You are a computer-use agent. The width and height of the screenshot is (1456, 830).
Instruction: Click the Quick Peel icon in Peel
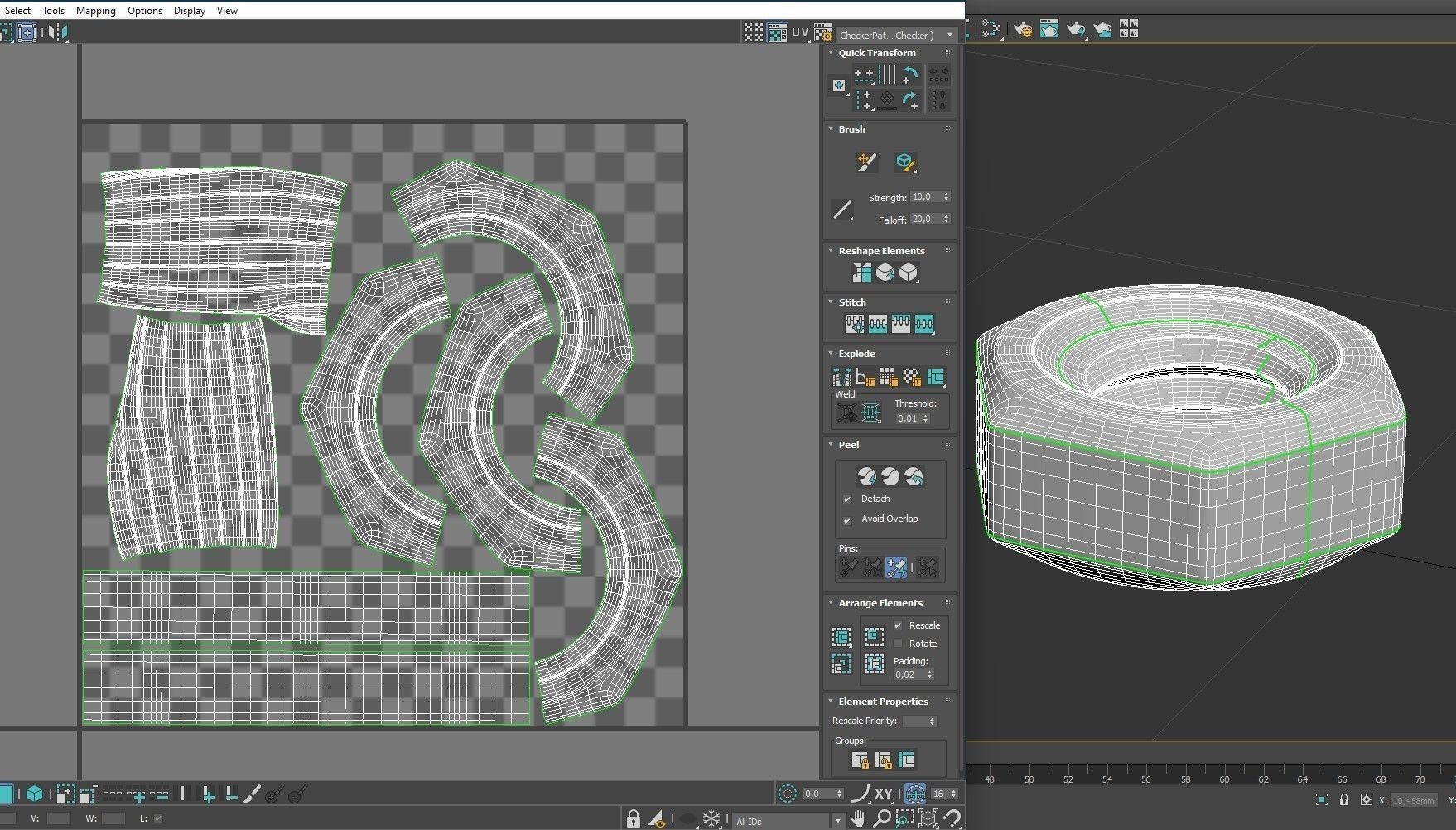tap(866, 476)
